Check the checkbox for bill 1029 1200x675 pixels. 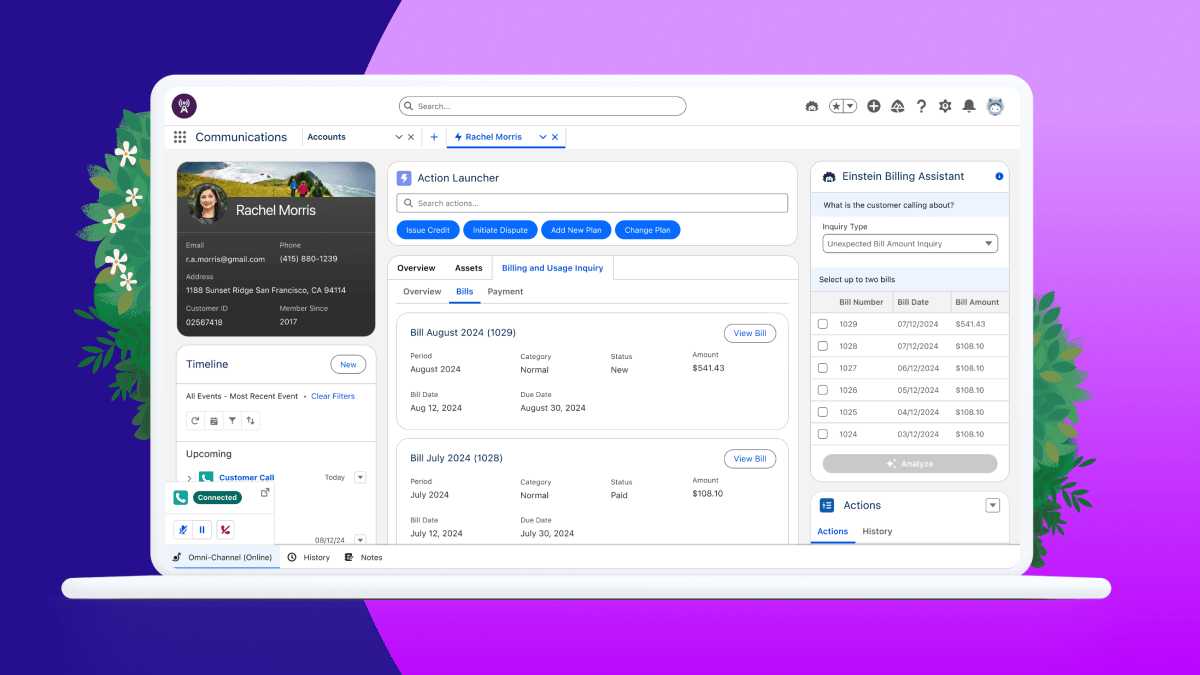pyautogui.click(x=822, y=323)
